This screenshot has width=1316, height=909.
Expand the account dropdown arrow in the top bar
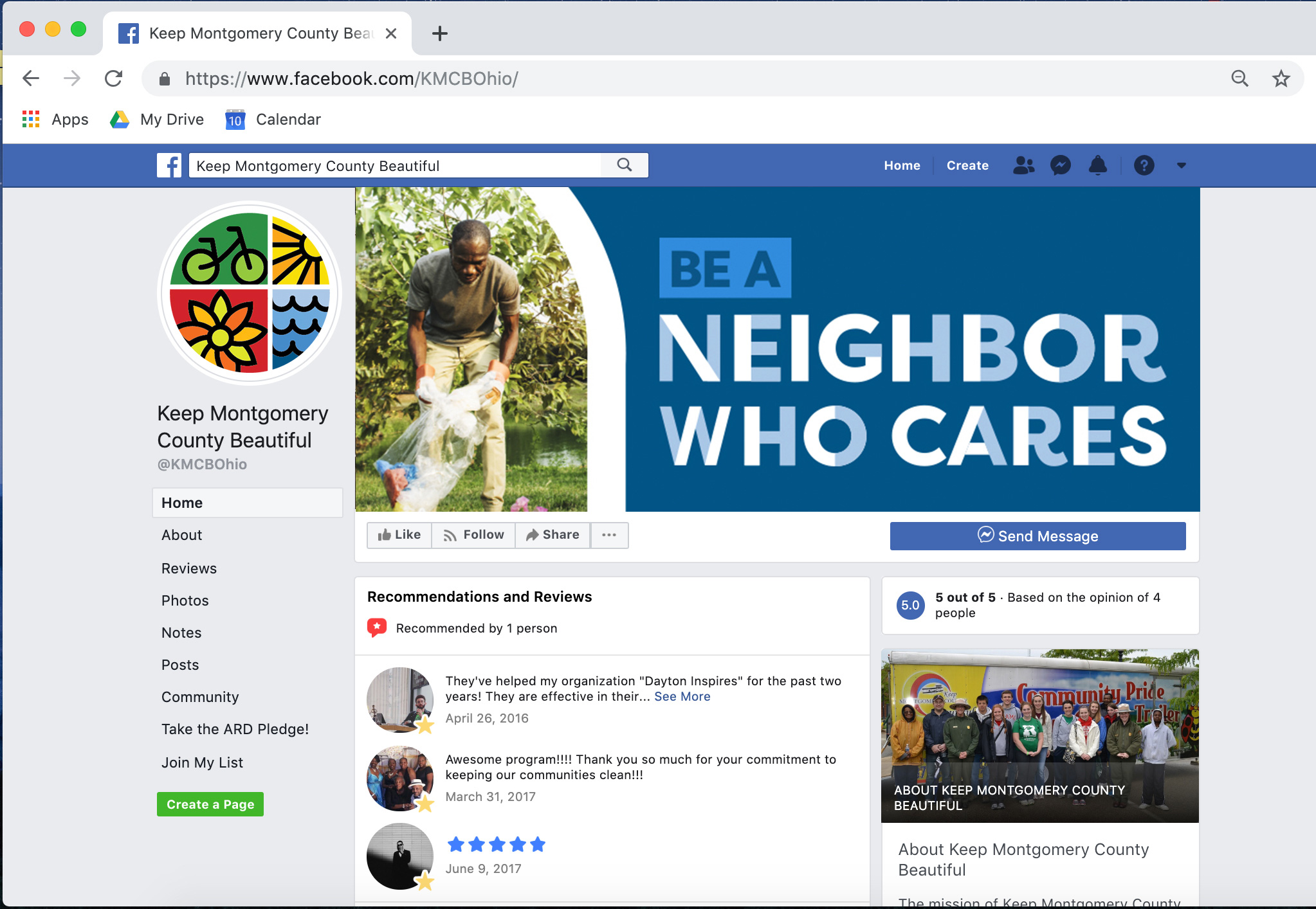(1181, 165)
